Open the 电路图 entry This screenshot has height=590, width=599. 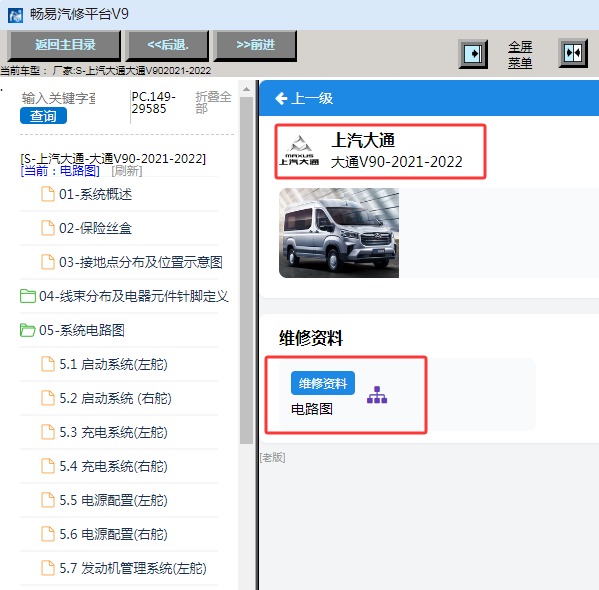click(312, 409)
